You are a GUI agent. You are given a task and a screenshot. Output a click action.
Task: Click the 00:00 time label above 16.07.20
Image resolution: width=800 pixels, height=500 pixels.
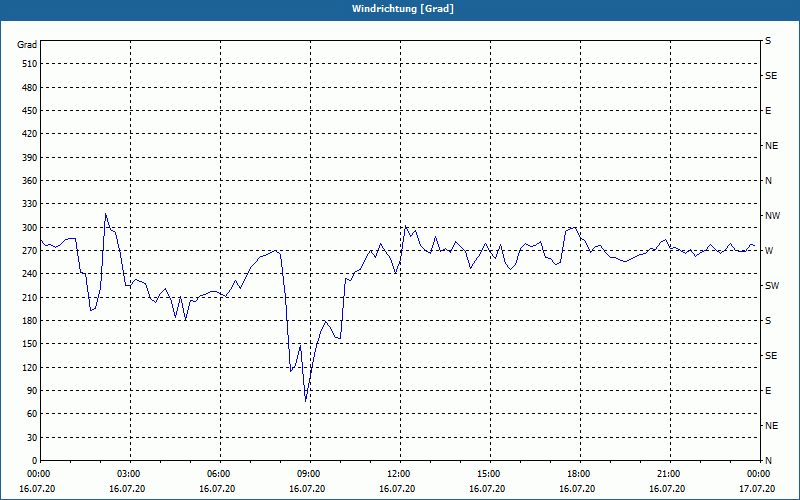click(37, 473)
